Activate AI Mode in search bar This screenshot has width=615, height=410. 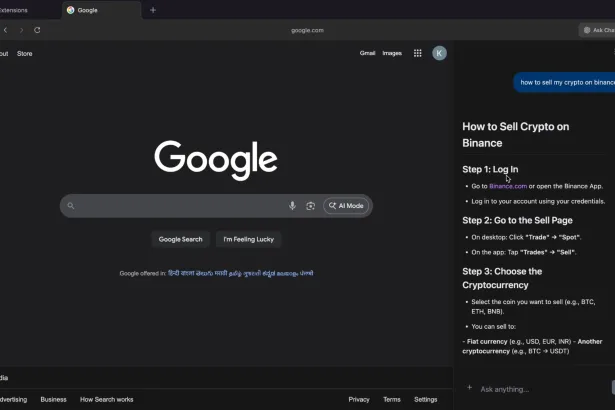(346, 206)
